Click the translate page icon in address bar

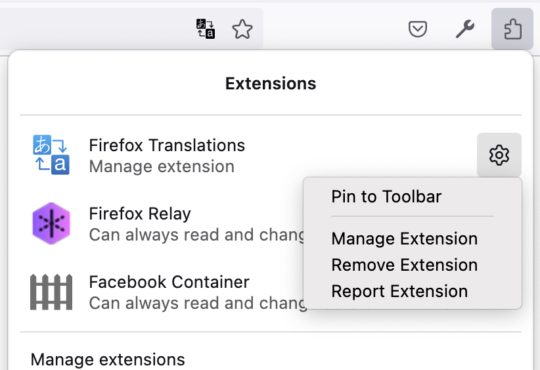pos(206,29)
